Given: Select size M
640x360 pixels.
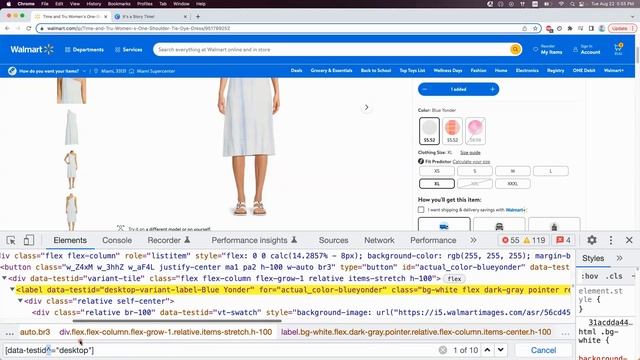Looking at the screenshot, I should (513, 171).
